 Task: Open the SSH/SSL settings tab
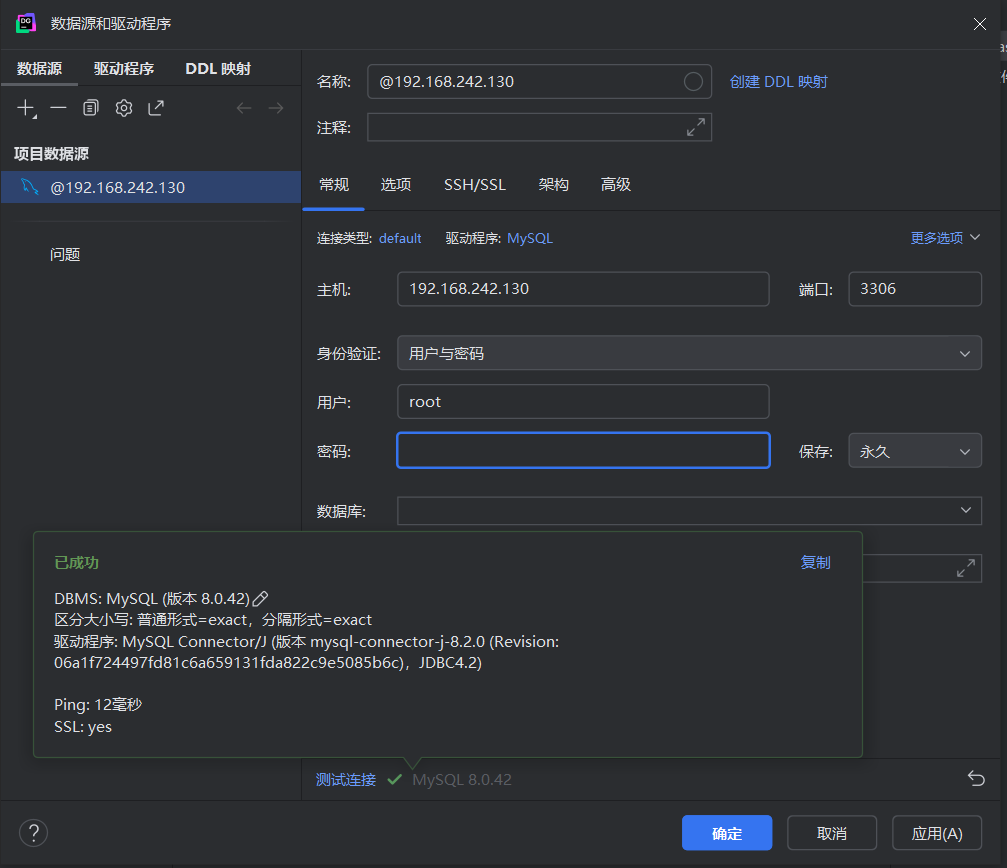[x=475, y=185]
